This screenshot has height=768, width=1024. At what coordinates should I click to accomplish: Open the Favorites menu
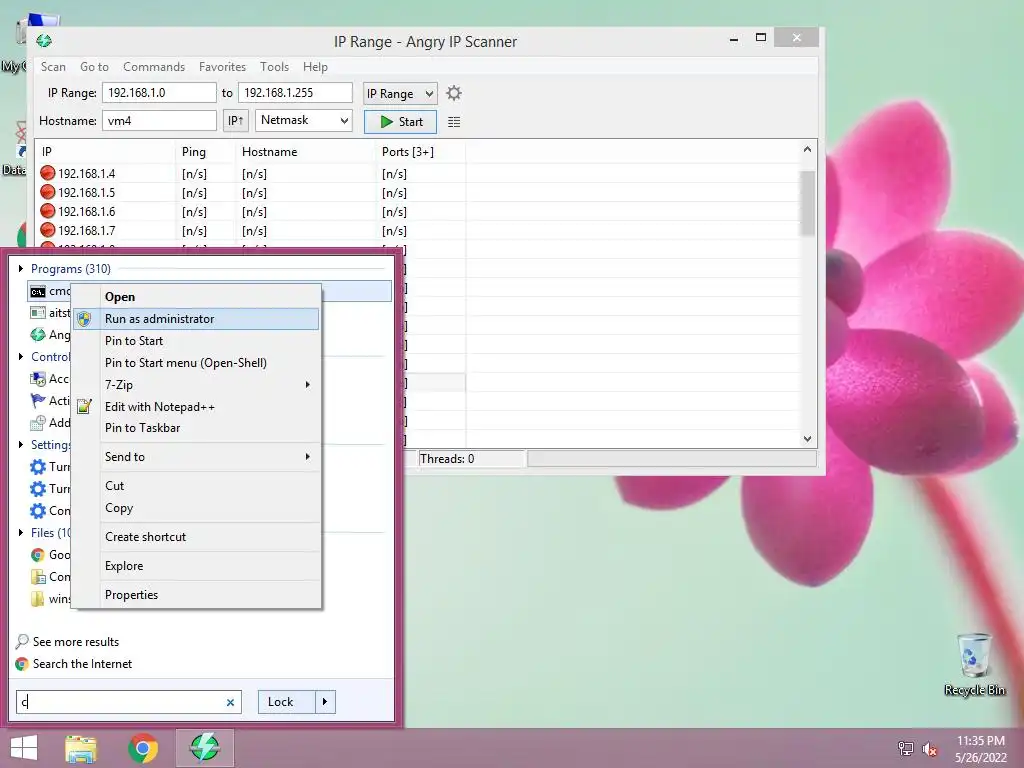(222, 67)
